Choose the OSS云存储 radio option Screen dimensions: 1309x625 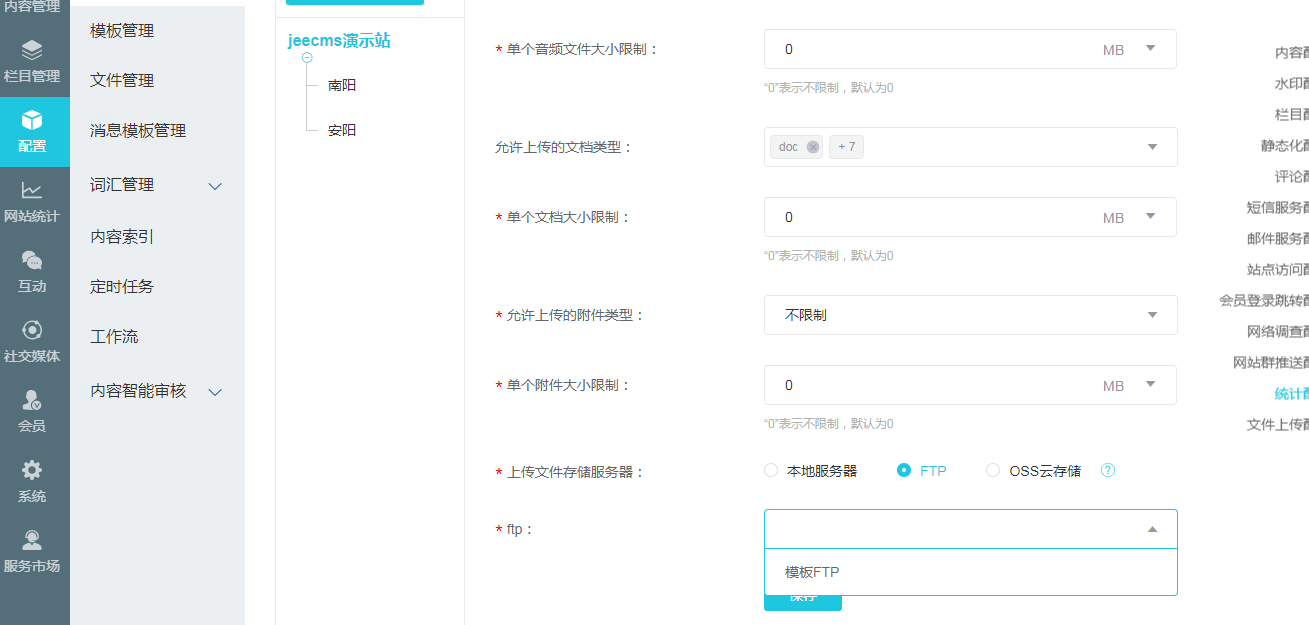(x=993, y=470)
